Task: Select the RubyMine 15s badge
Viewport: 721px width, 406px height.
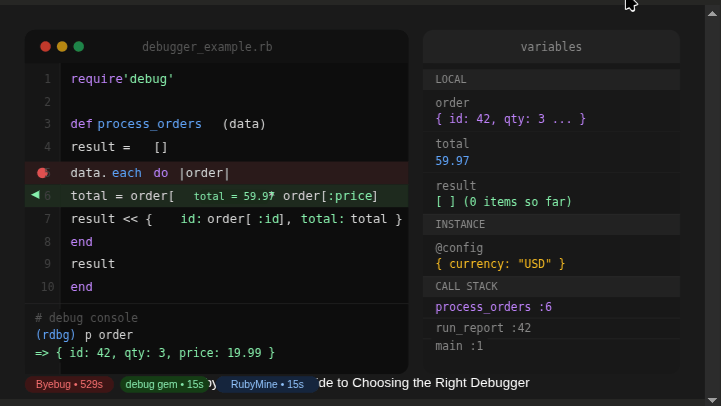Action: pos(267,384)
